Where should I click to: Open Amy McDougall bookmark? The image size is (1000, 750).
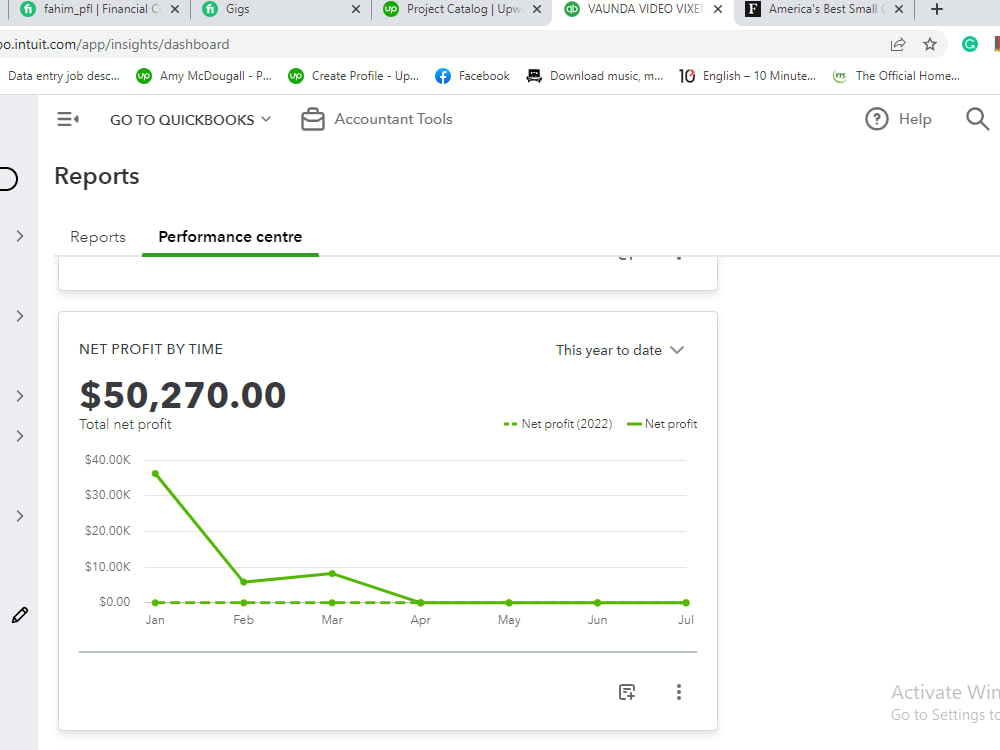(204, 76)
